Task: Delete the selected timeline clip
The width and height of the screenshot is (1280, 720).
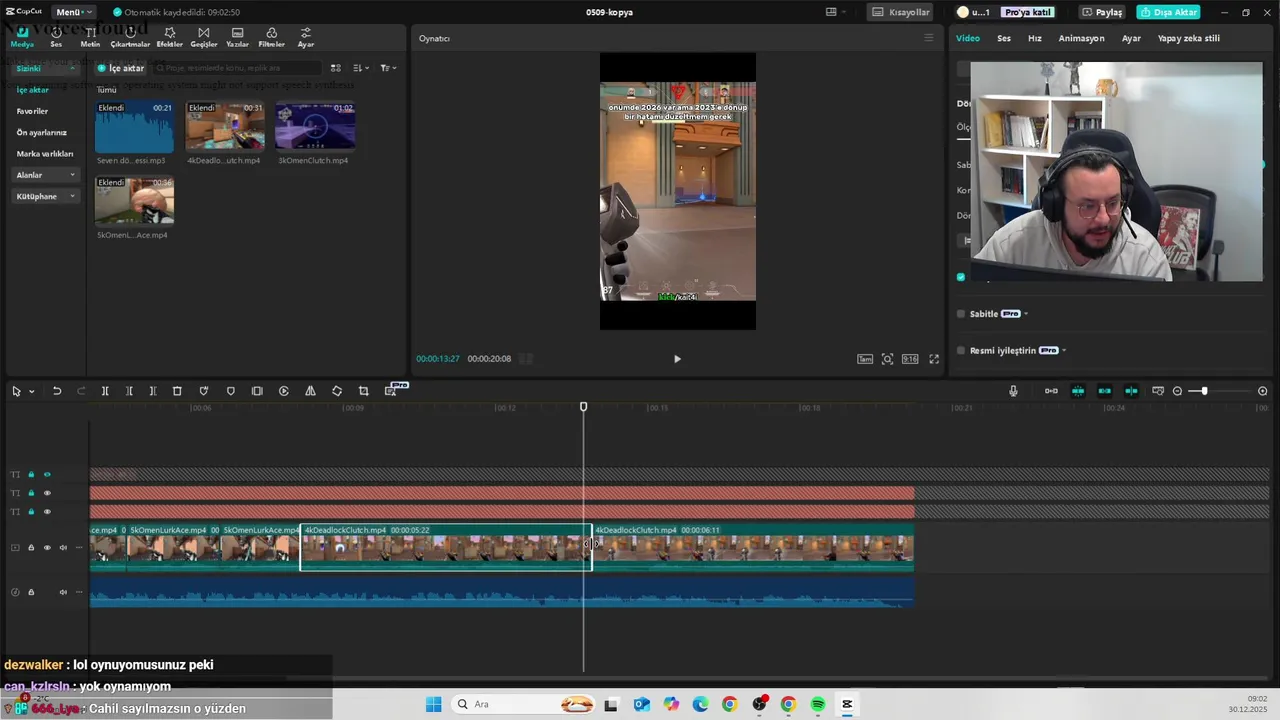Action: point(177,391)
